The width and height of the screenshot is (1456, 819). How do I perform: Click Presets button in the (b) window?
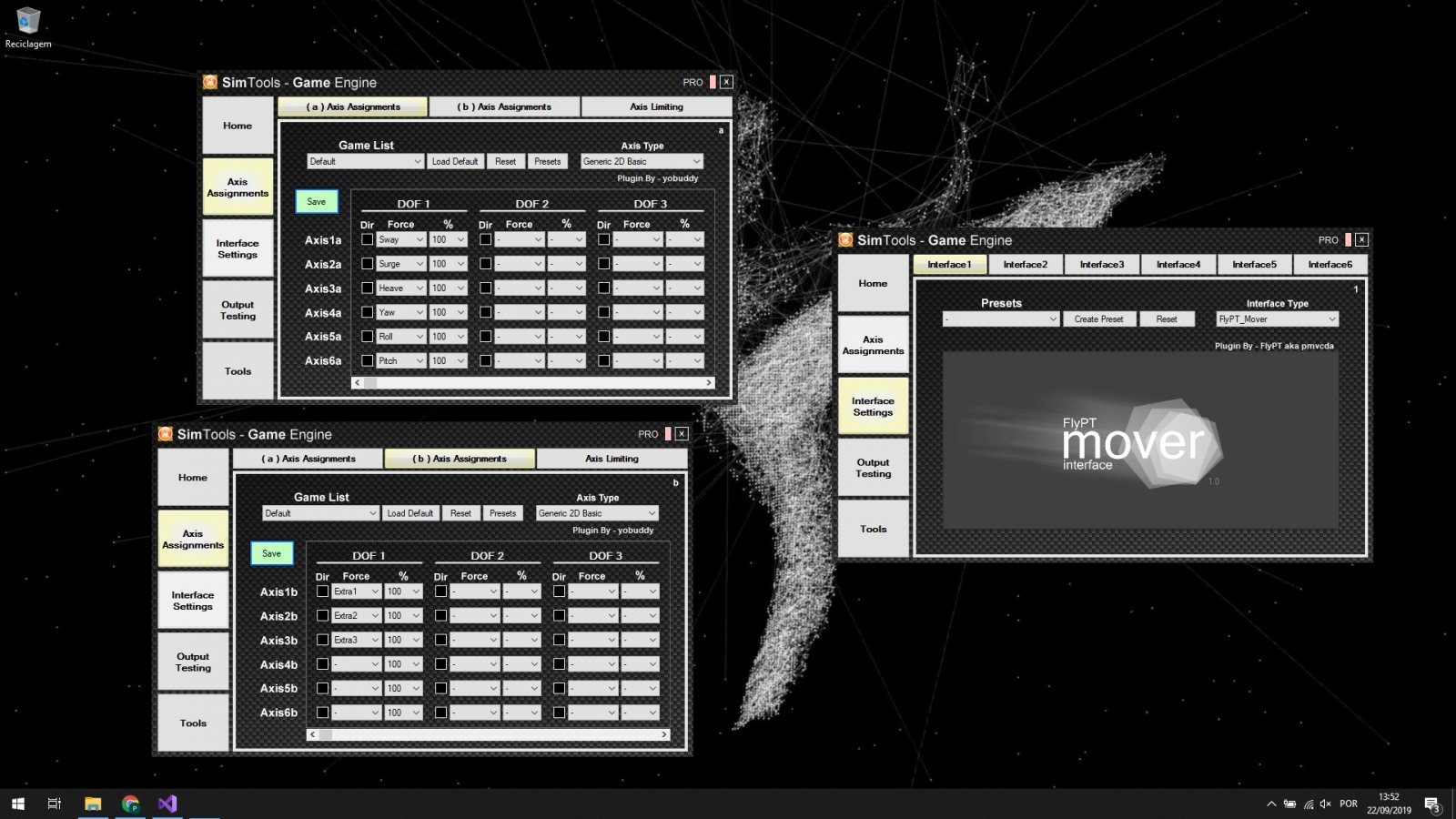point(502,513)
